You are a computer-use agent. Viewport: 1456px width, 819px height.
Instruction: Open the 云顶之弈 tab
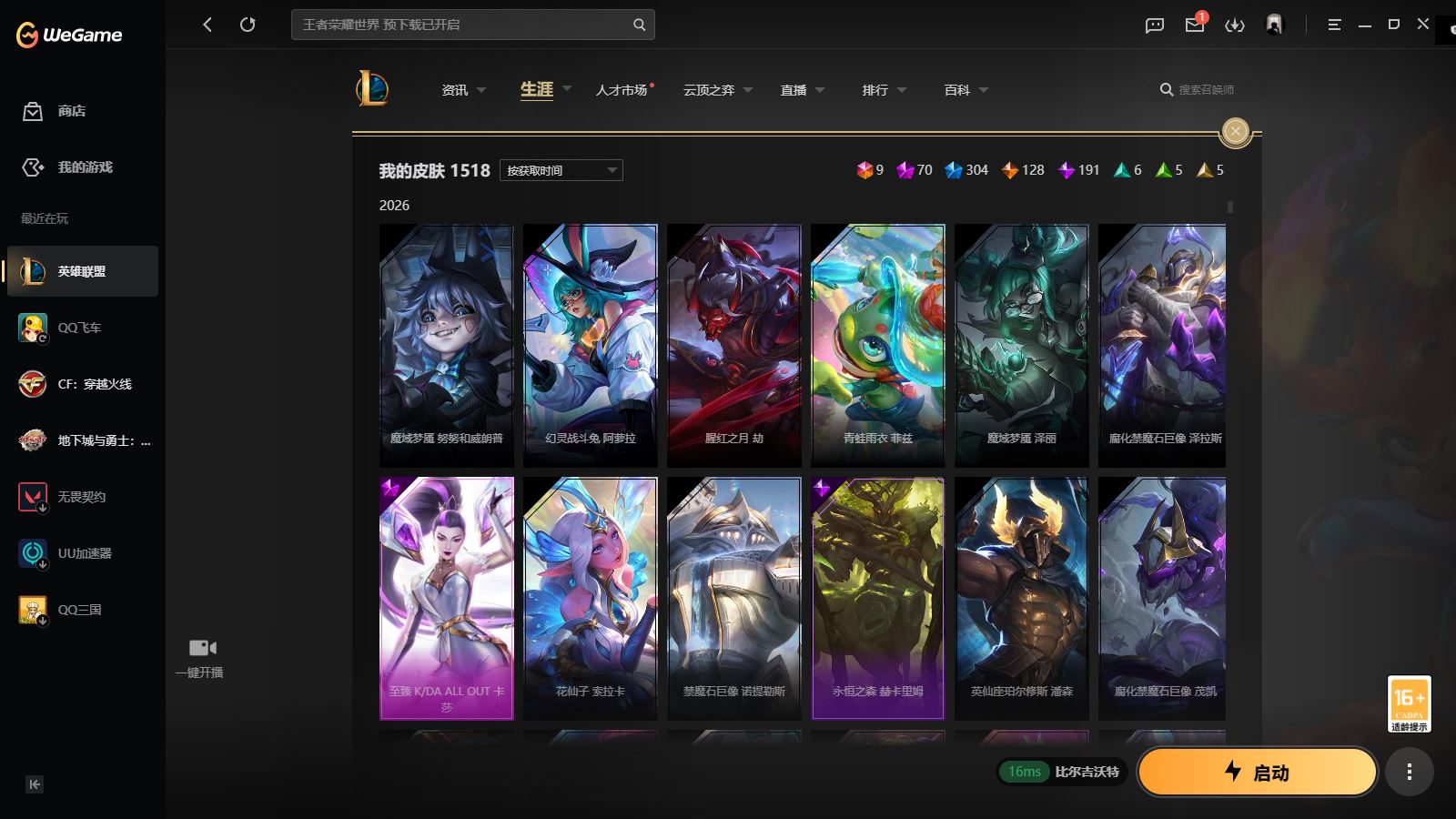(709, 90)
